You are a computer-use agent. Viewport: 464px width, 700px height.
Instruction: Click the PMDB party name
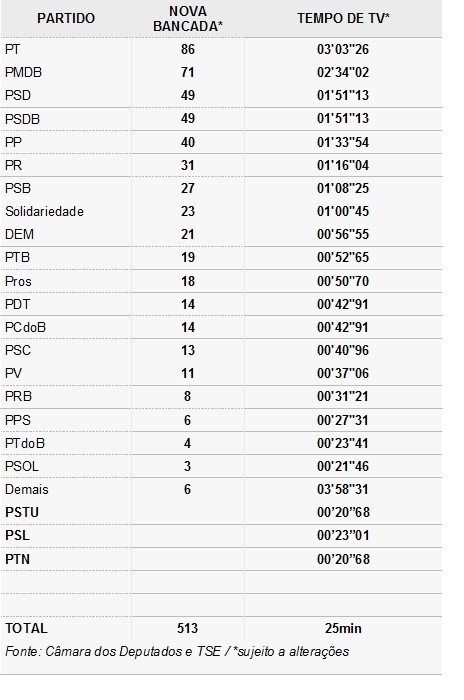[23, 72]
